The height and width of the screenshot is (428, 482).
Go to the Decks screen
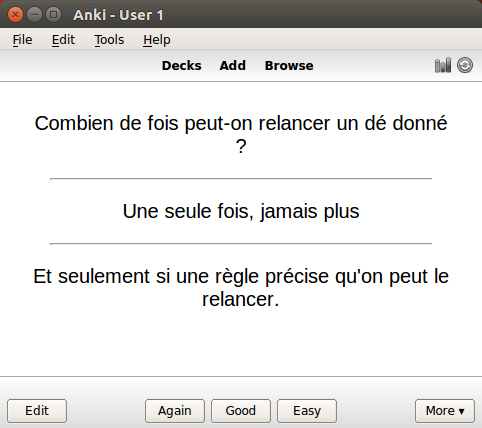point(182,66)
